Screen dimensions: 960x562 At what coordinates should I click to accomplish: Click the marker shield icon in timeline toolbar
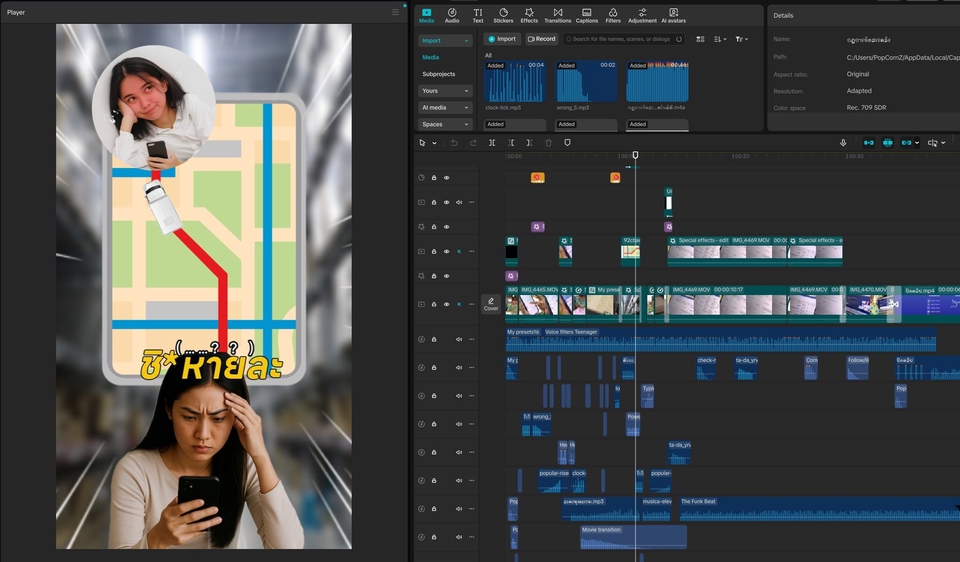567,143
